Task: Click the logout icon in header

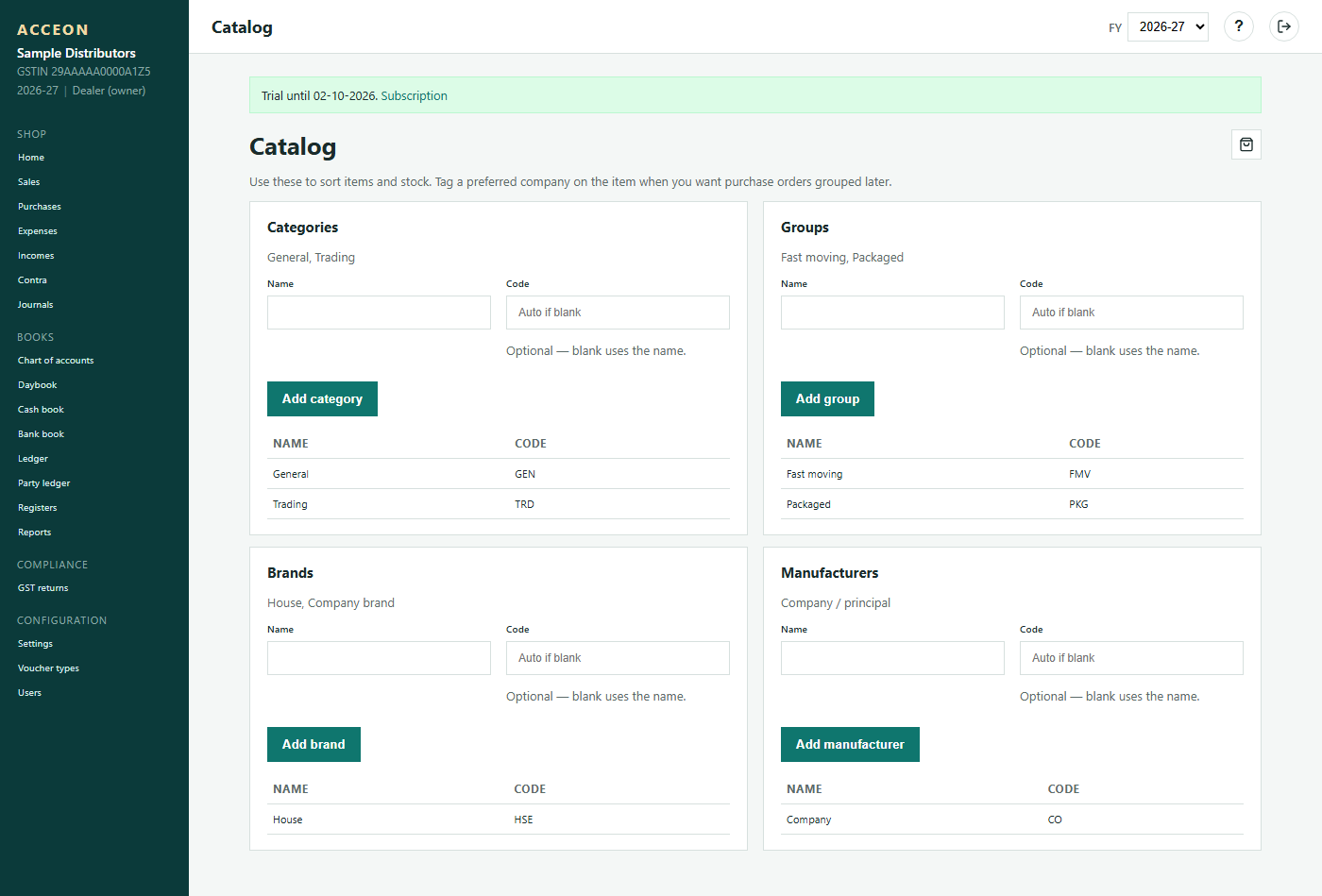Action: [1284, 26]
